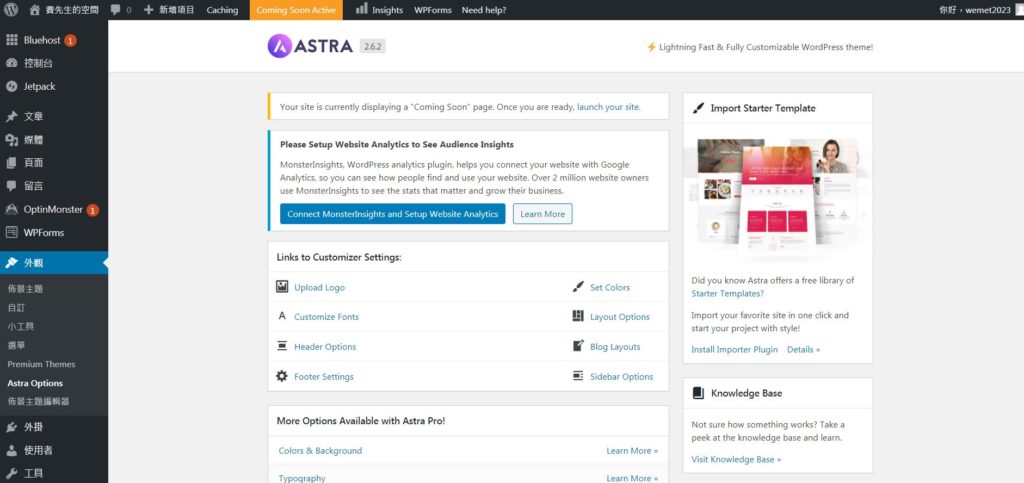Click the Customize Fonts letter A icon
Screen dimensions: 1024x483
click(282, 316)
